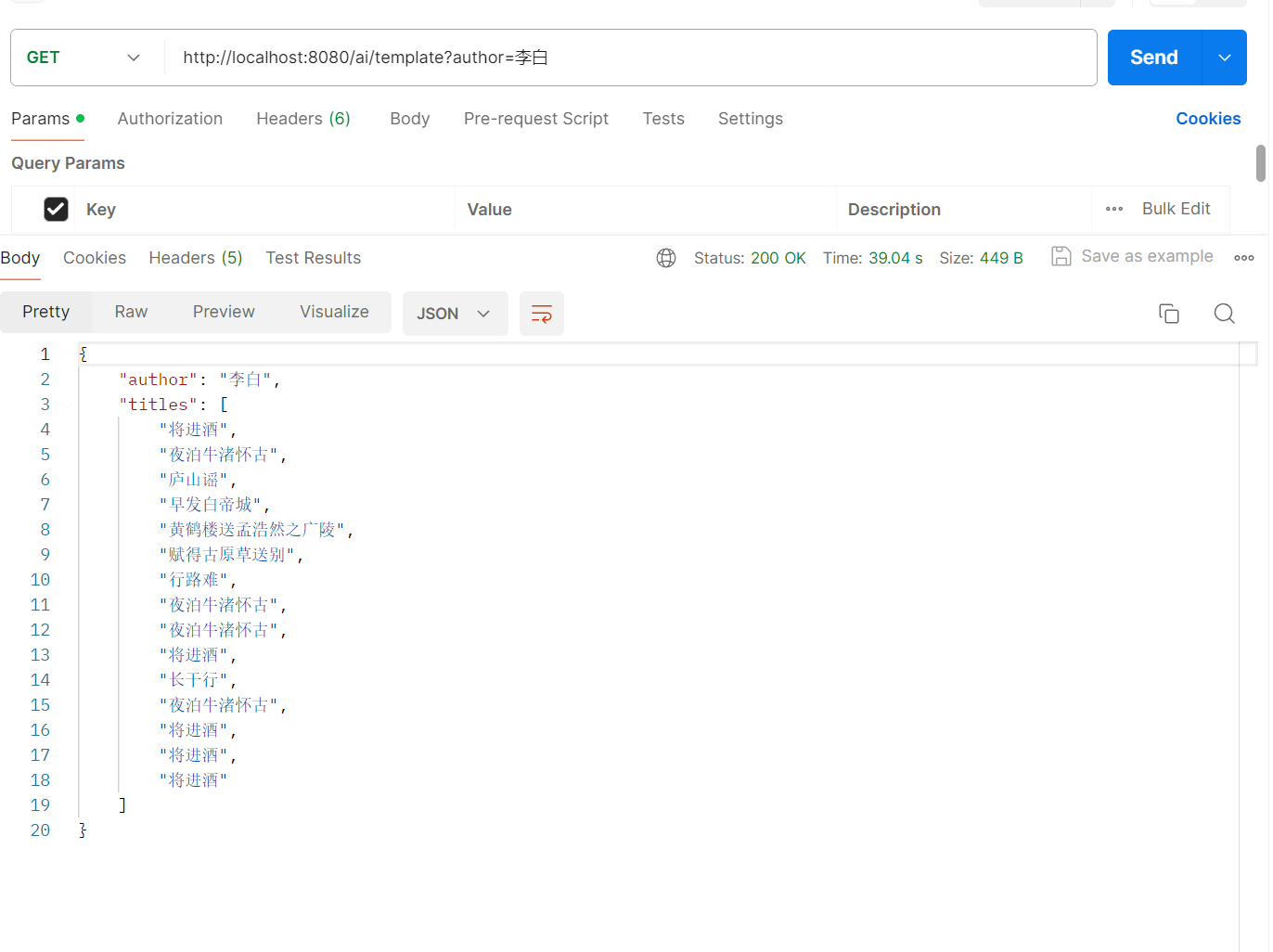Click the main vertical scrollbar thumb
The image size is (1273, 952).
tap(1261, 163)
